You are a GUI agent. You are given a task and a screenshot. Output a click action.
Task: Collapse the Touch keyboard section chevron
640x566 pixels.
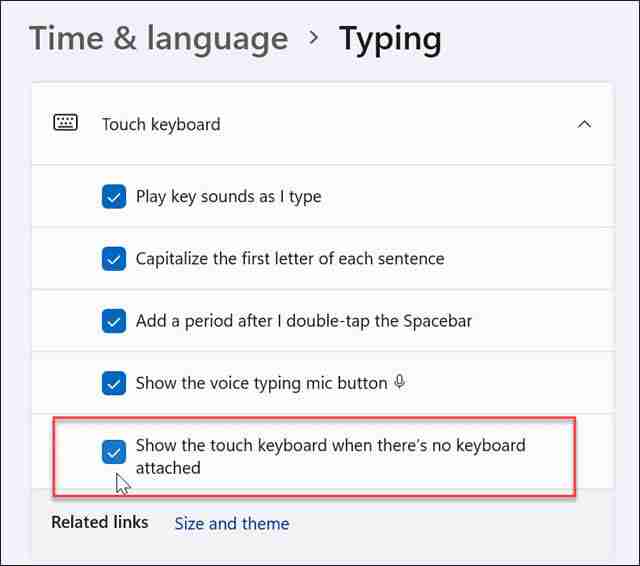(585, 124)
